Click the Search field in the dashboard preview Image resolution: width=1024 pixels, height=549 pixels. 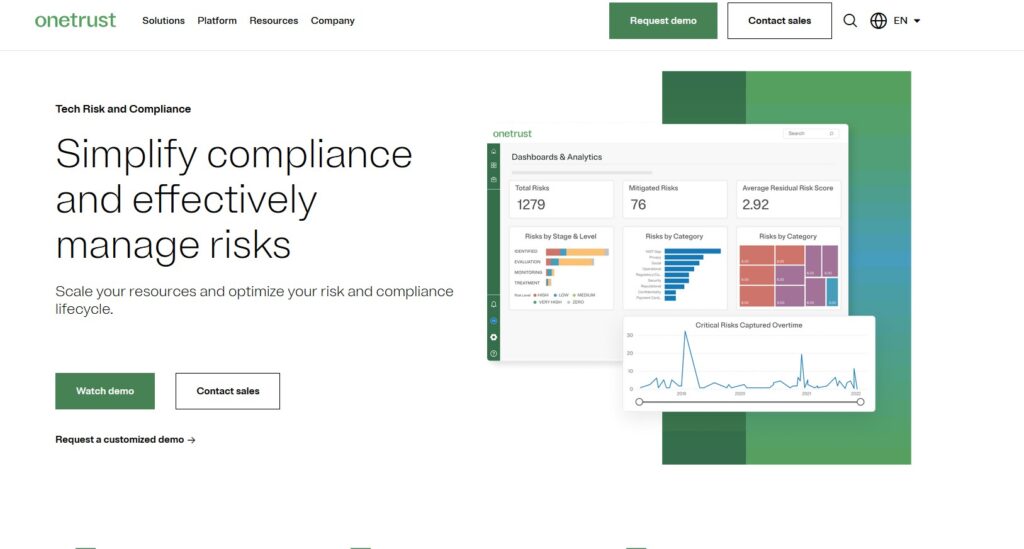point(810,133)
